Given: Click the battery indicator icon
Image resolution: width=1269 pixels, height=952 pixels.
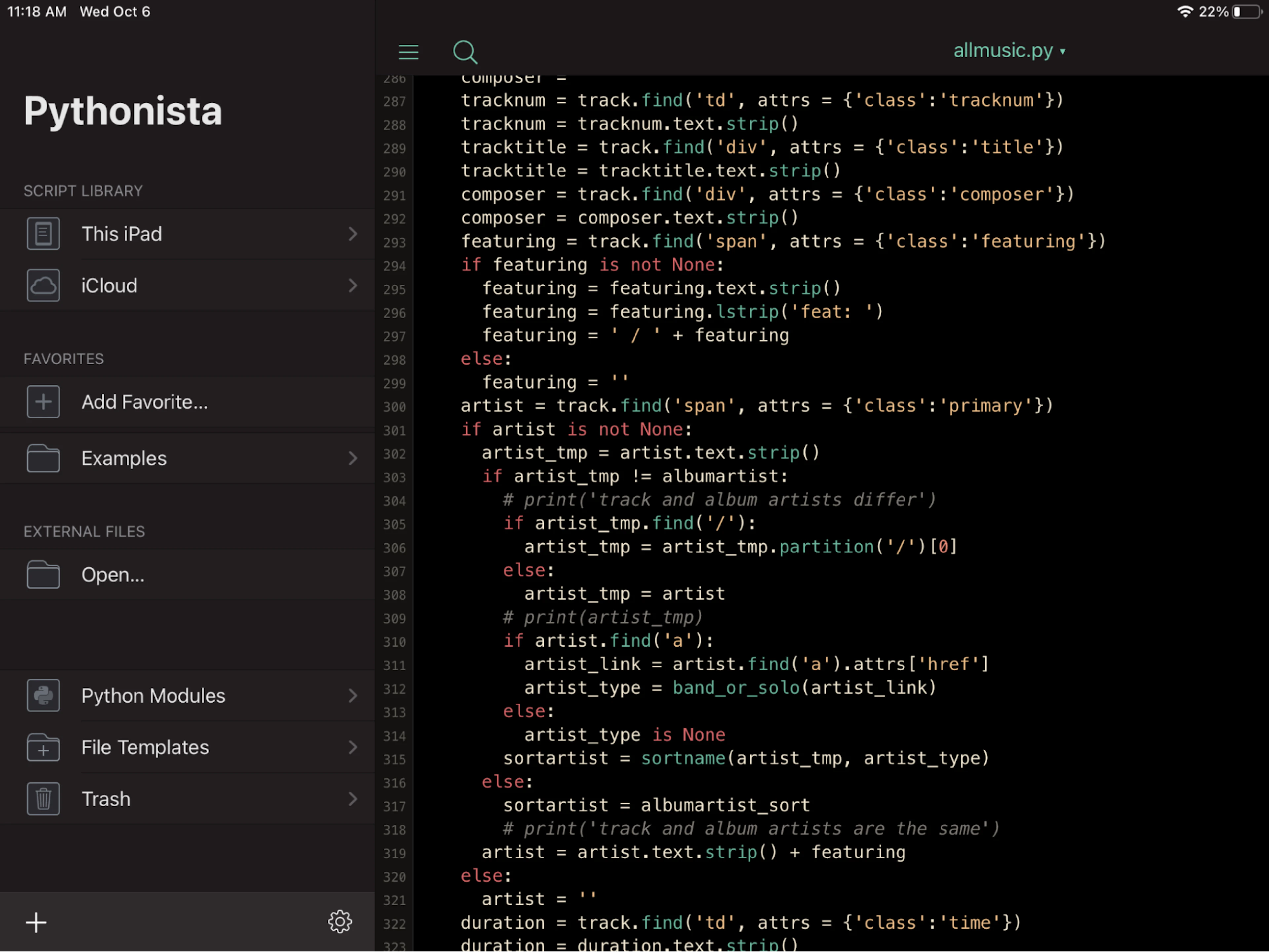Looking at the screenshot, I should 1247,12.
